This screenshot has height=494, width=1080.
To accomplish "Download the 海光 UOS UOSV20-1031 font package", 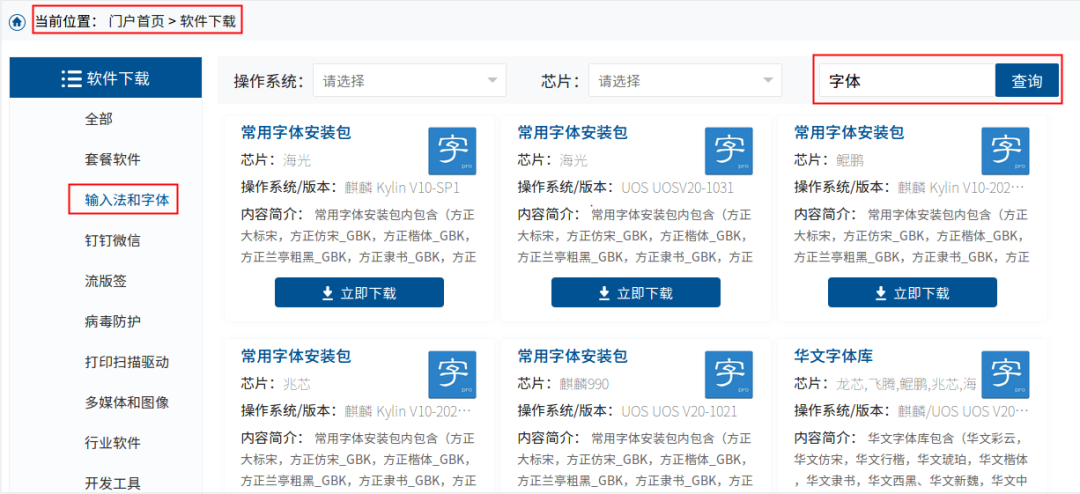I will [636, 293].
